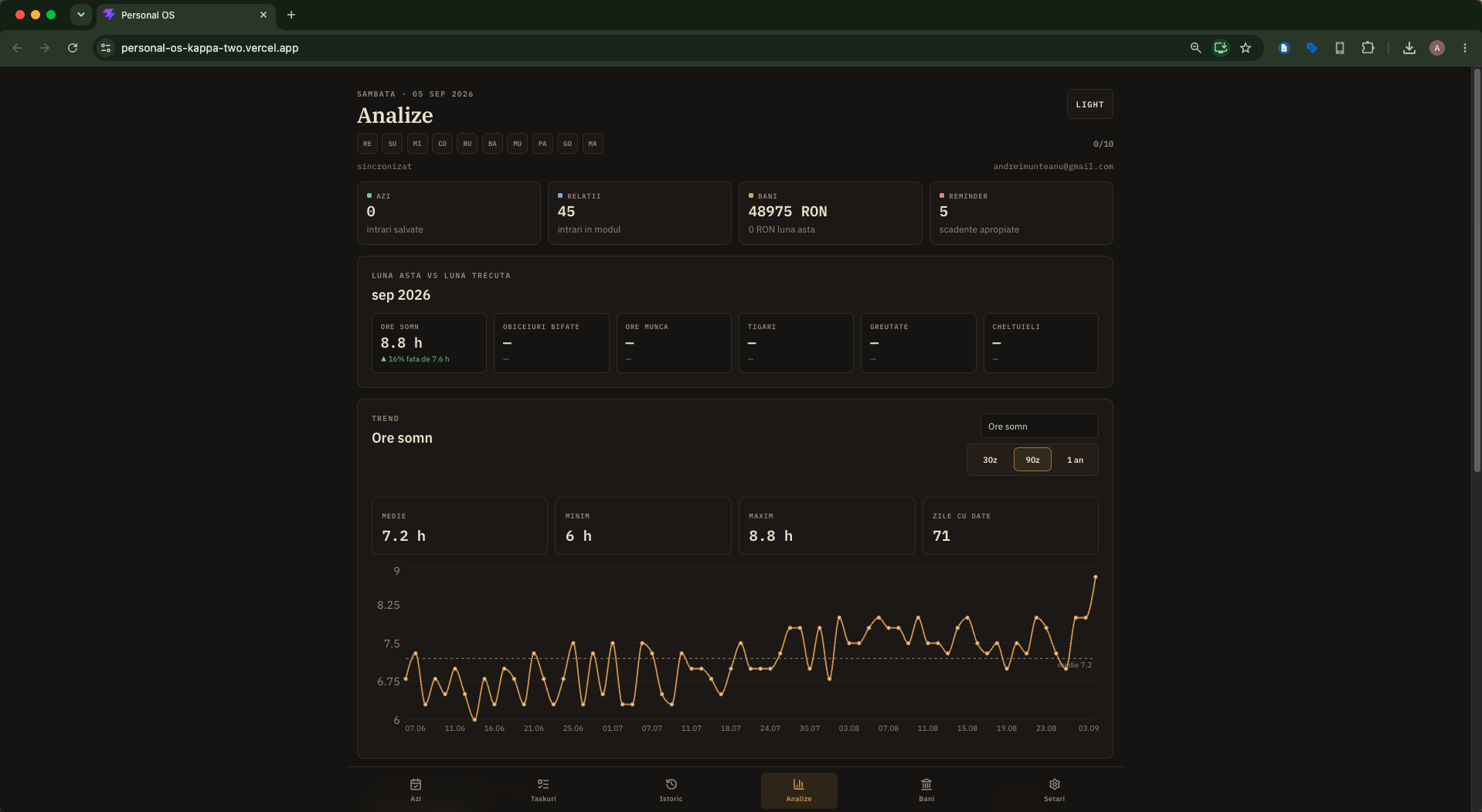Open the RELATII 45 card
Image resolution: width=1482 pixels, height=812 pixels.
tap(640, 213)
